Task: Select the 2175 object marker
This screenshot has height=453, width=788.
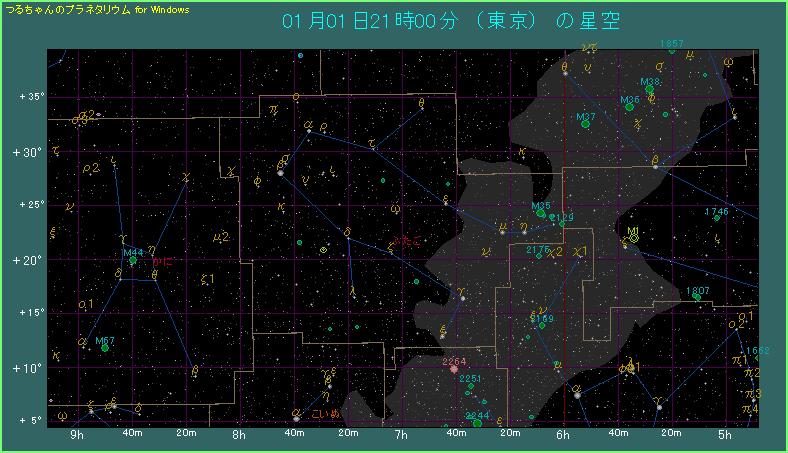Action: pos(538,256)
